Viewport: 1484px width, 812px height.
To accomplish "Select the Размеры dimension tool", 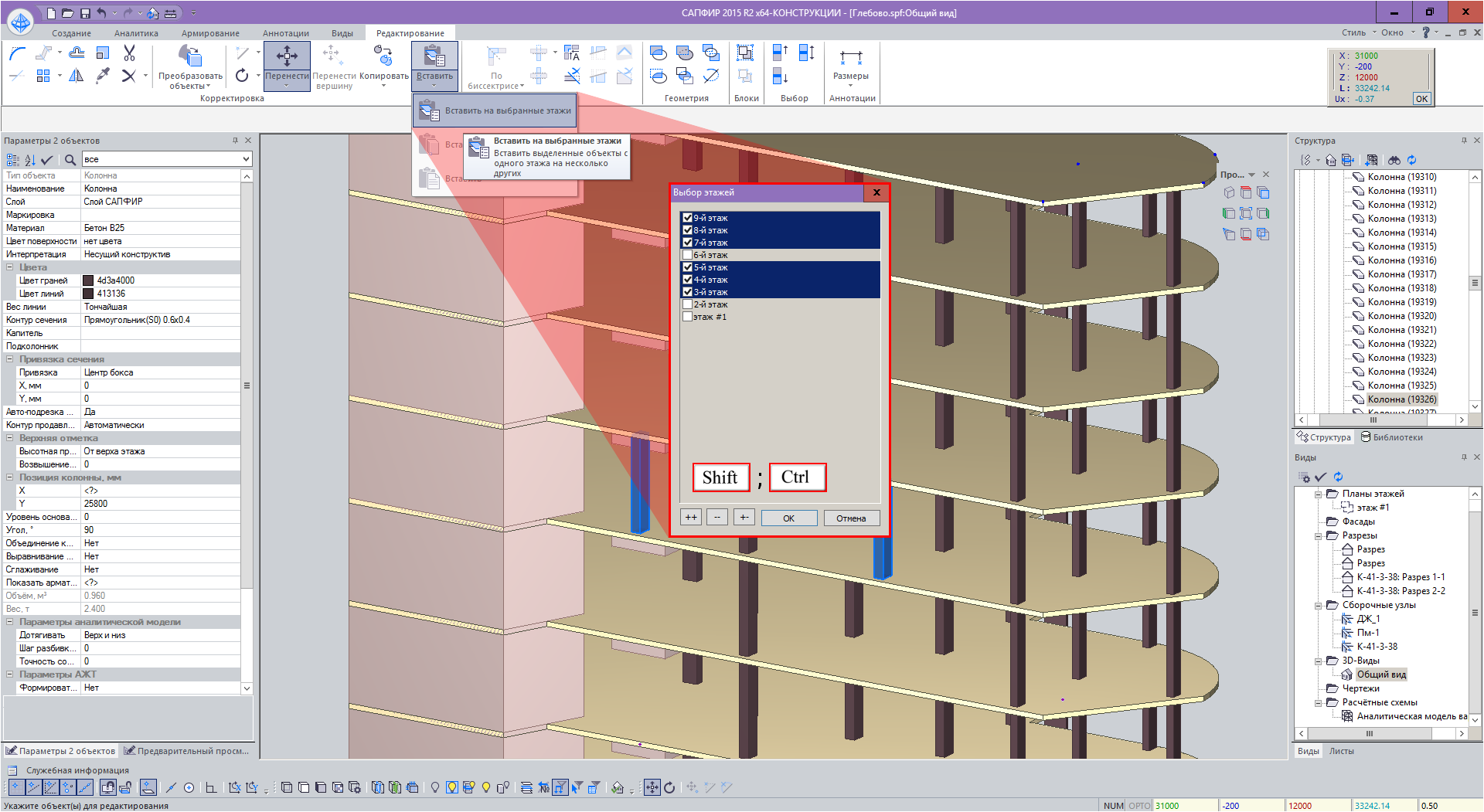I will 850,59.
